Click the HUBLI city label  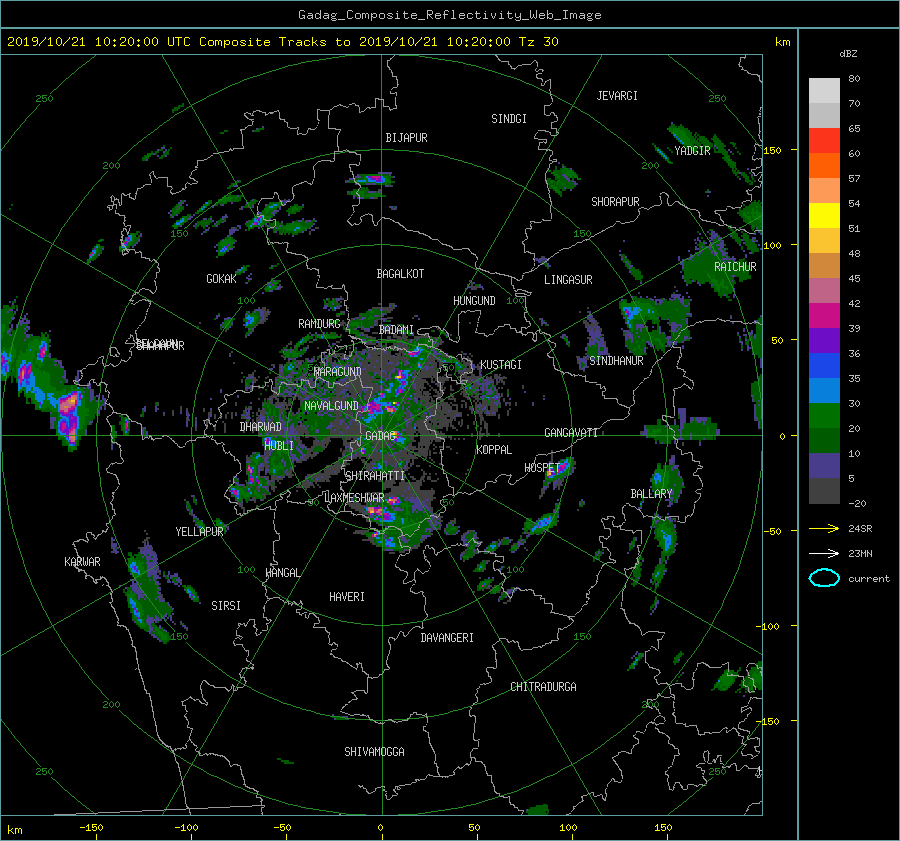coord(279,446)
